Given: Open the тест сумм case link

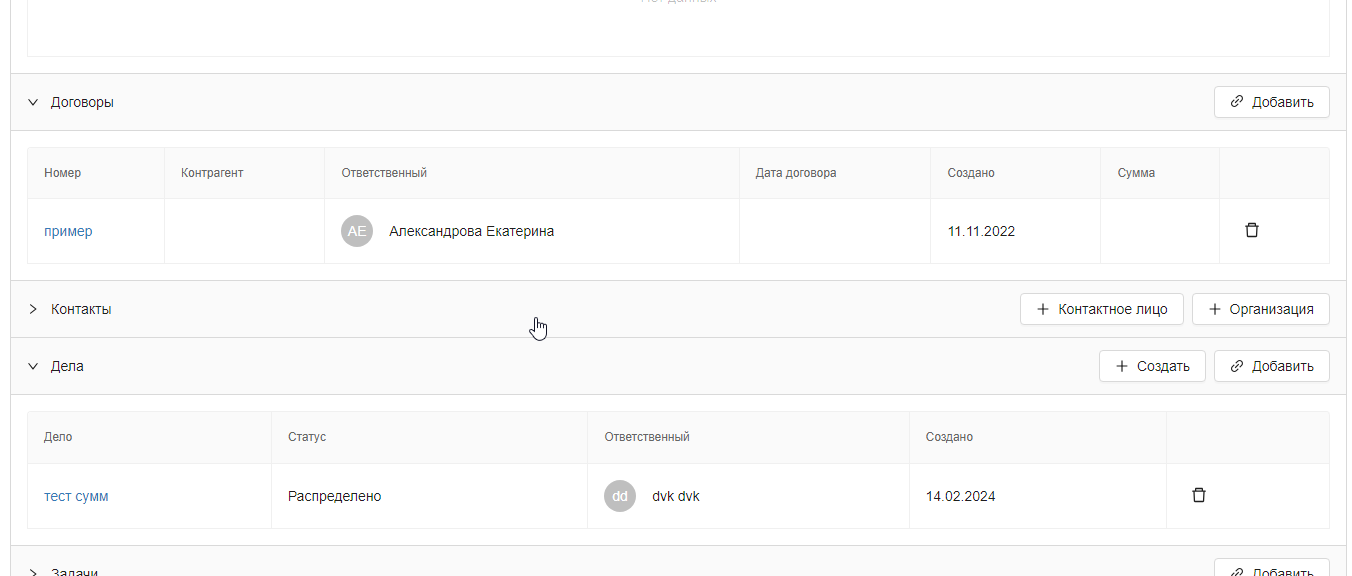Looking at the screenshot, I should [76, 496].
